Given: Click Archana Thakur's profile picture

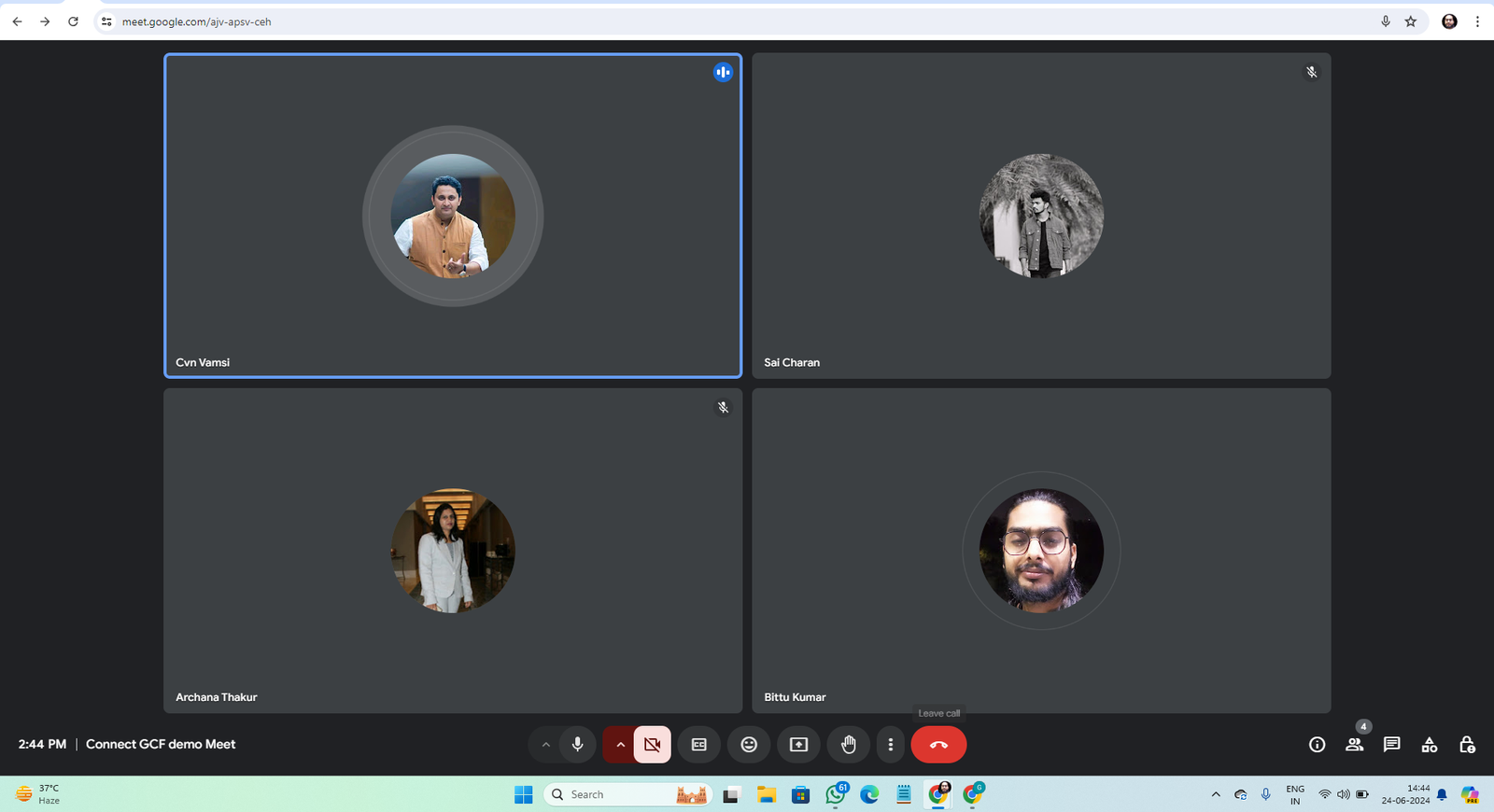Looking at the screenshot, I should pos(453,551).
